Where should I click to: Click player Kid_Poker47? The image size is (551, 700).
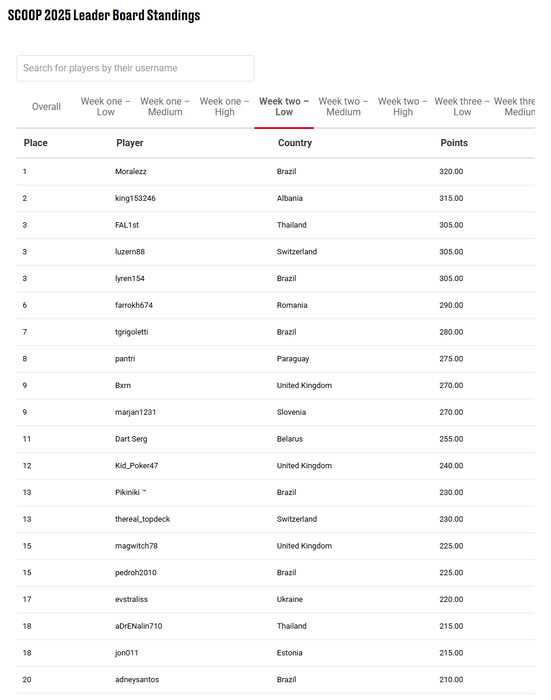pos(137,466)
